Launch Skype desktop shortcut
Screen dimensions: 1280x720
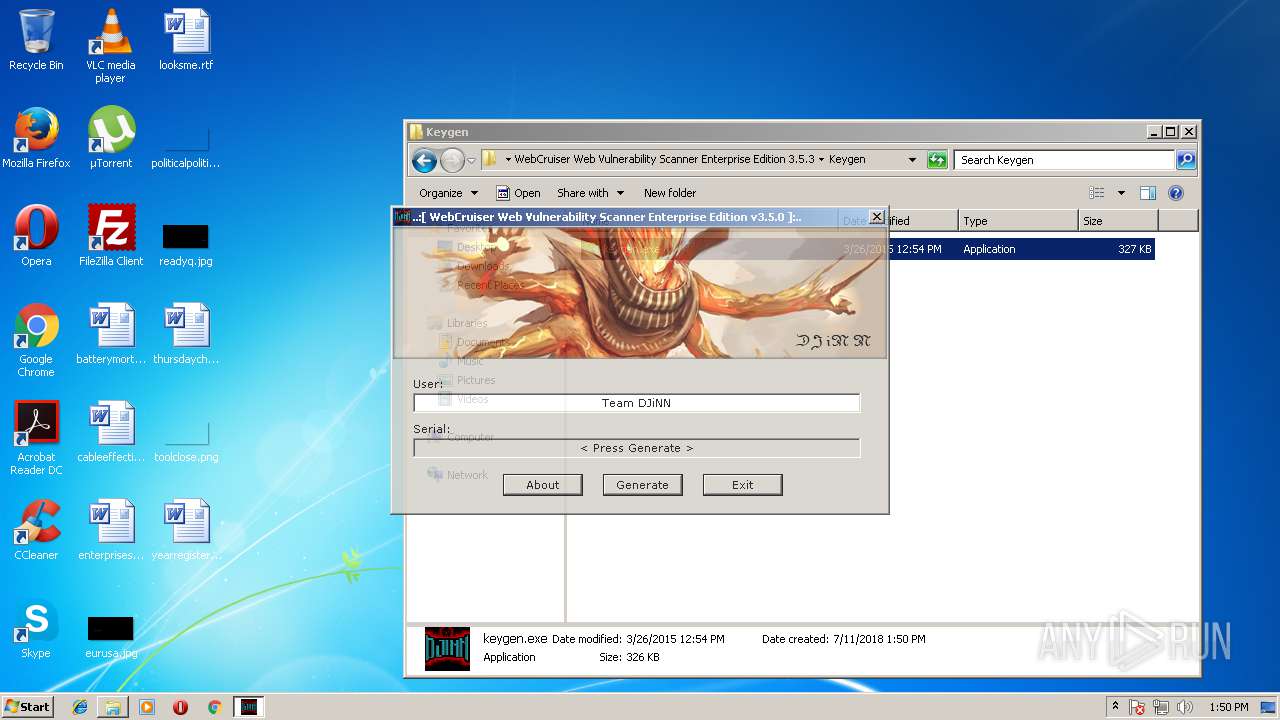pyautogui.click(x=36, y=628)
